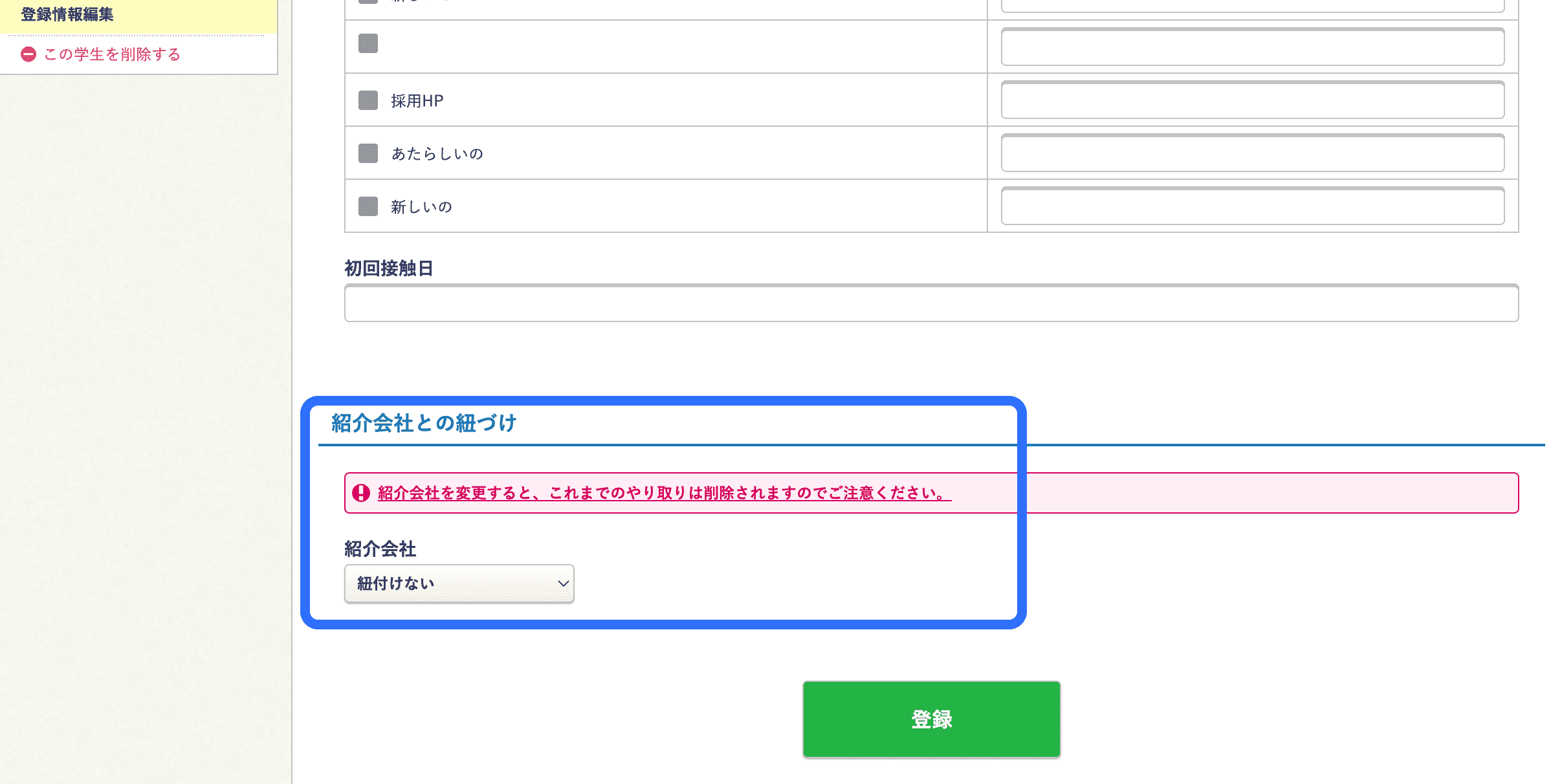Screen dimensions: 1562x784
Task: Enable the 新しいの checkbox
Action: point(368,207)
